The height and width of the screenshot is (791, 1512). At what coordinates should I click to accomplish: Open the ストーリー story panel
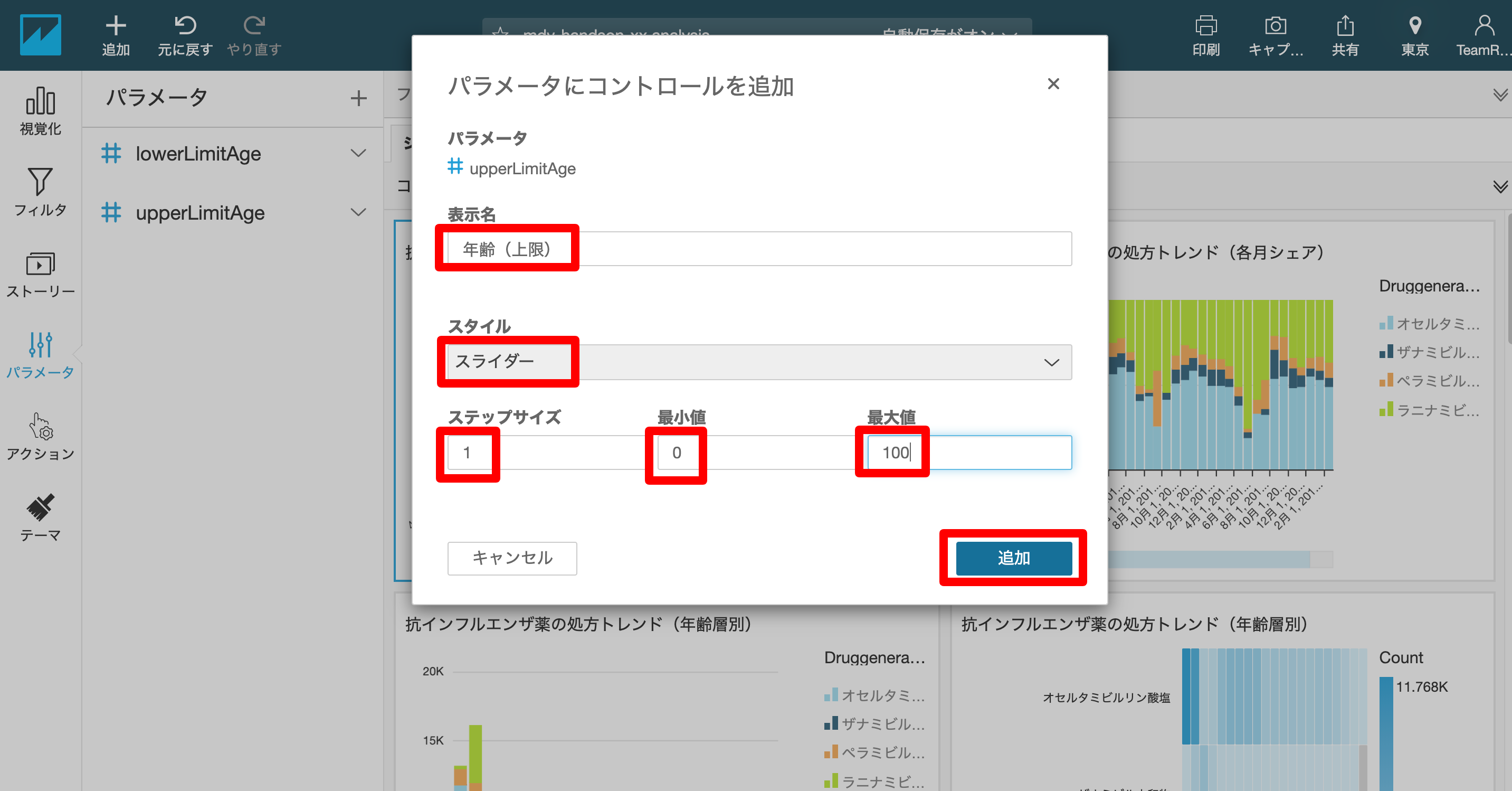(x=40, y=274)
